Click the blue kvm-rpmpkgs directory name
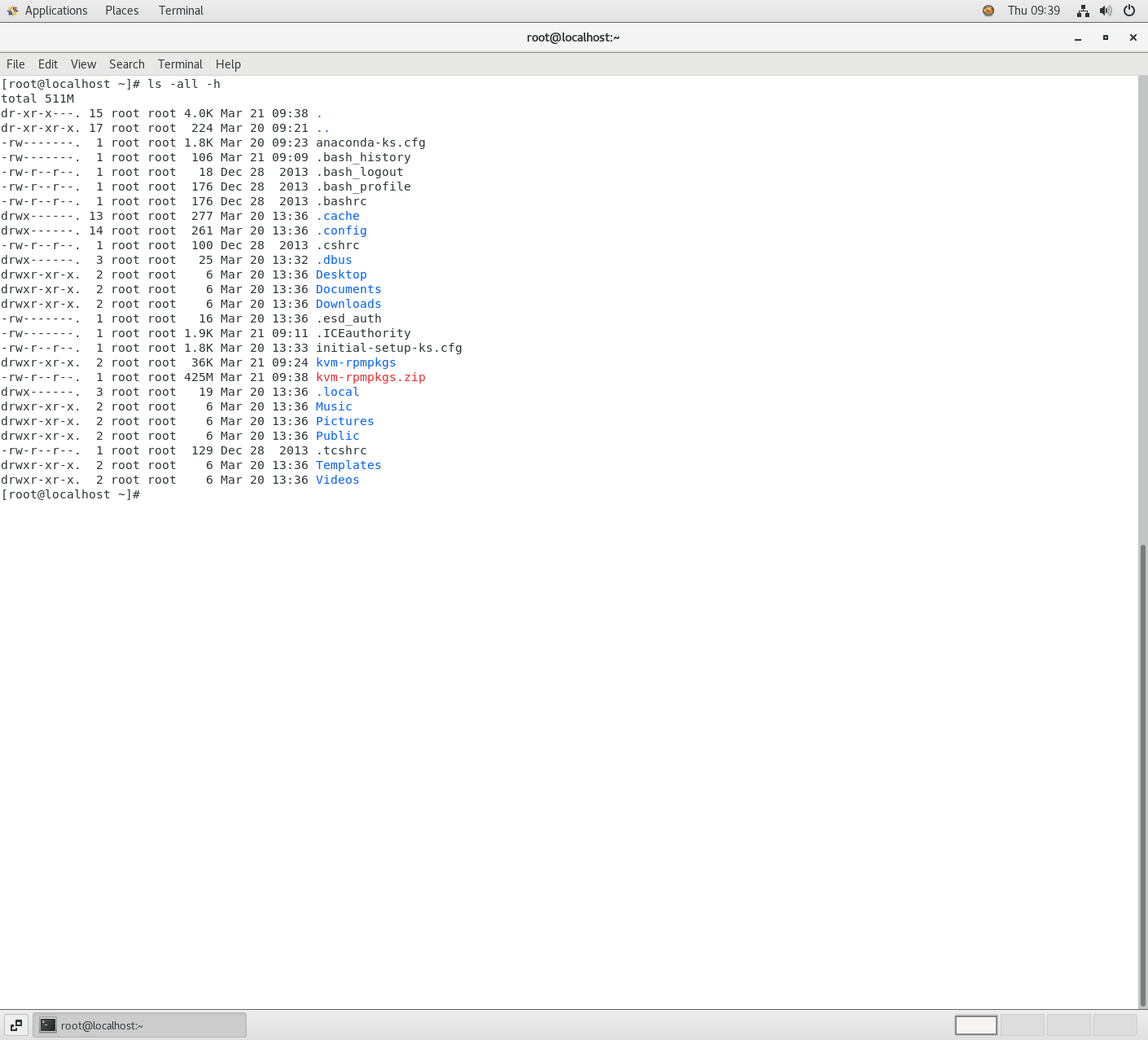1148x1040 pixels. click(x=356, y=362)
